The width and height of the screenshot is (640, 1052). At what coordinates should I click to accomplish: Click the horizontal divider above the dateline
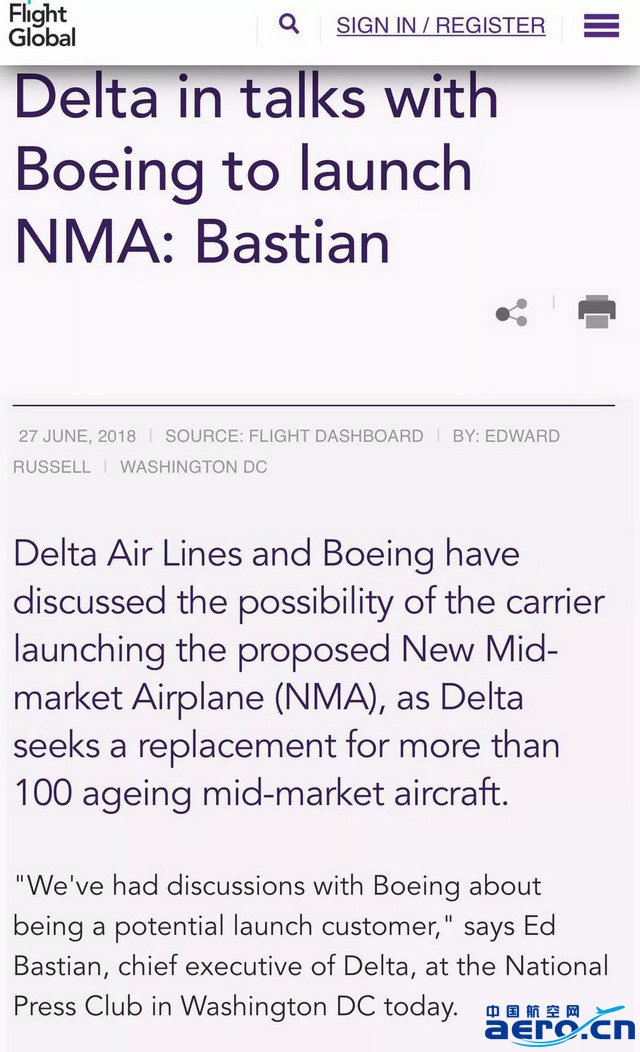(x=313, y=405)
